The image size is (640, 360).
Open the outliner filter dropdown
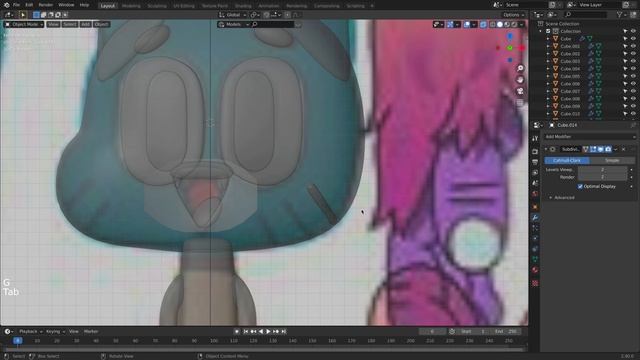tap(621, 15)
